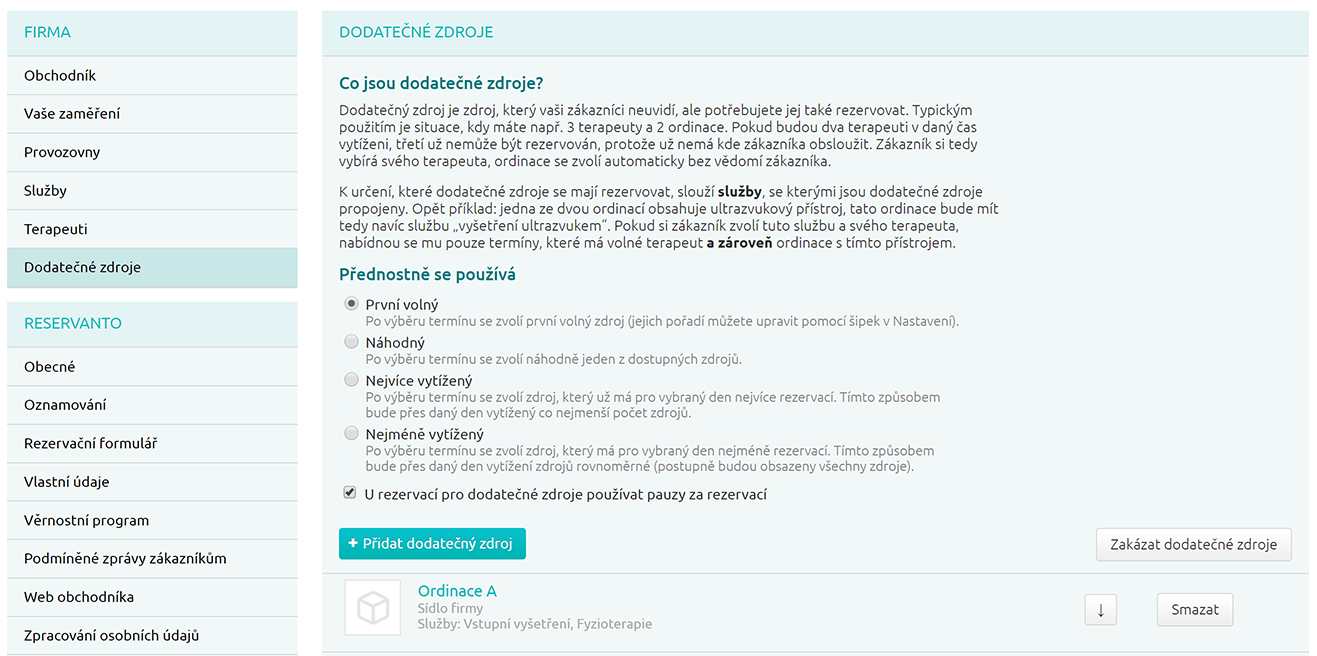Move Ordinace A down with arrow button
Screen dimensions: 1317x656
1100,610
